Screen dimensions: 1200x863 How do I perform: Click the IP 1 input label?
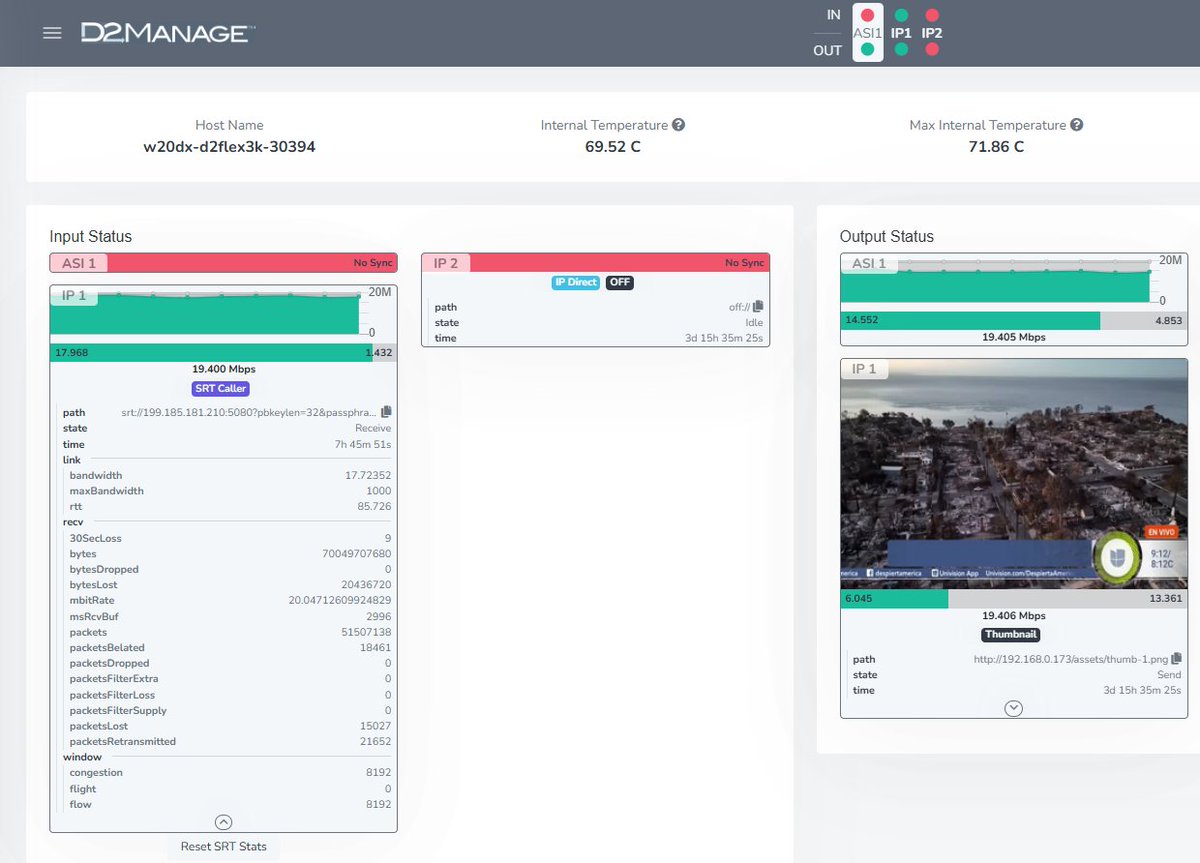(74, 296)
